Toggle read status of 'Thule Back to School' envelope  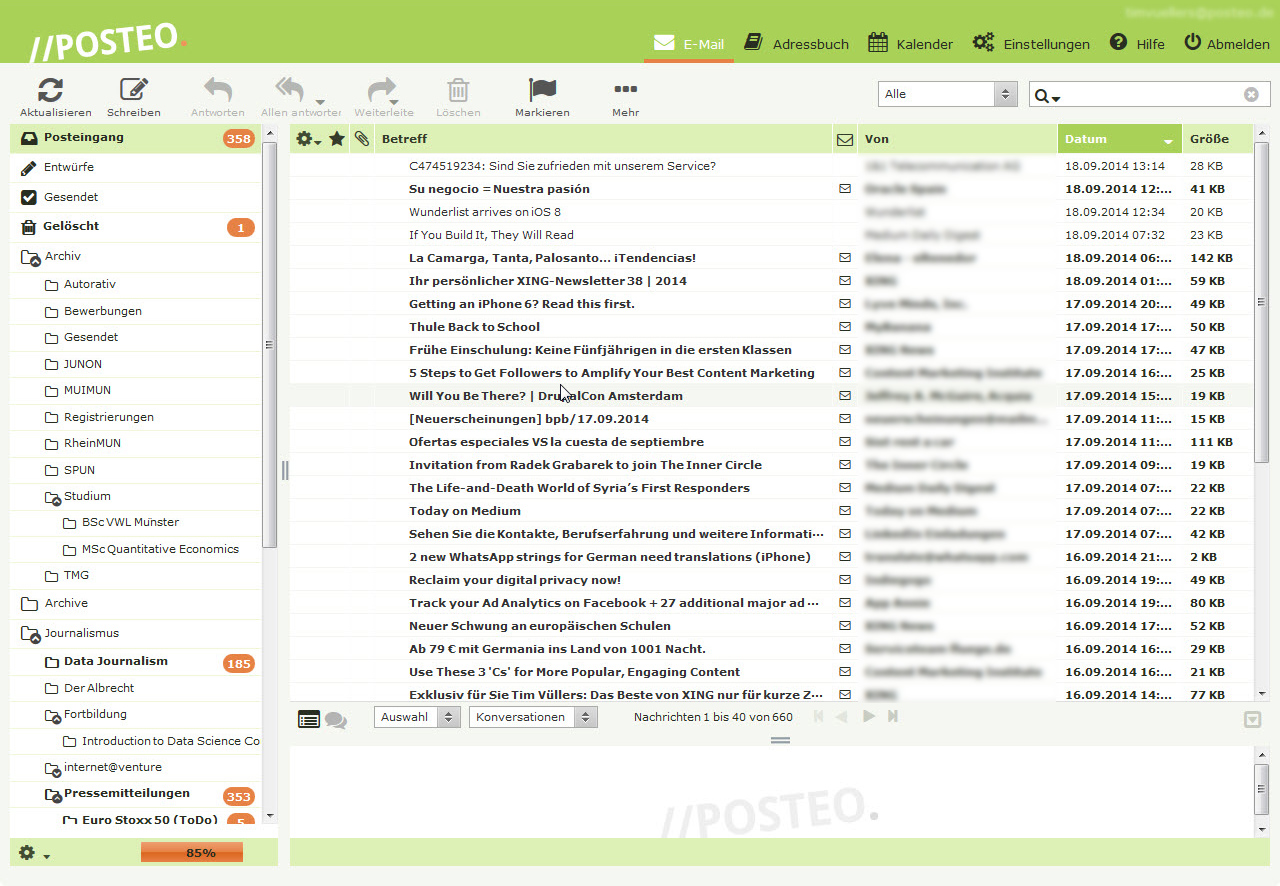point(845,326)
